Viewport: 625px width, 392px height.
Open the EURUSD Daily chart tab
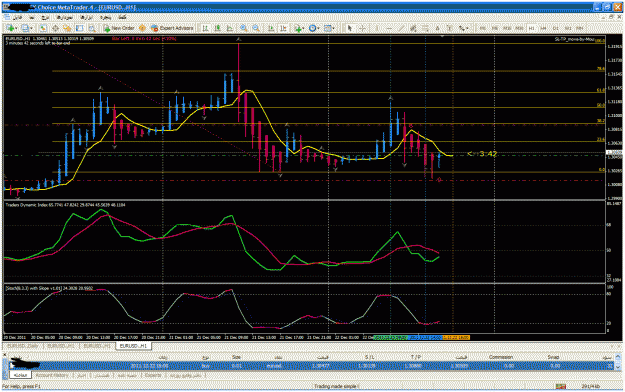tap(23, 346)
